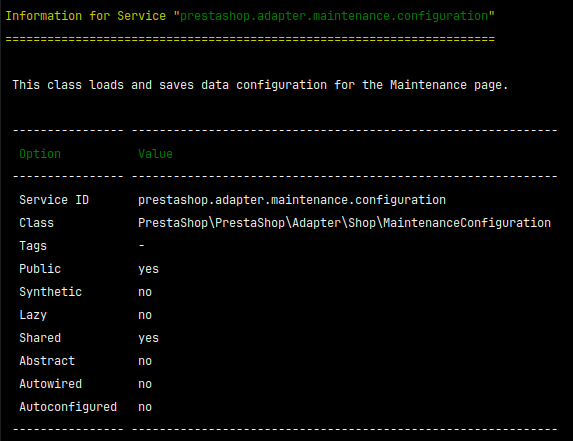This screenshot has width=573, height=441.
Task: Select the class path ending in MaintenanceConfiguration
Action: point(344,223)
